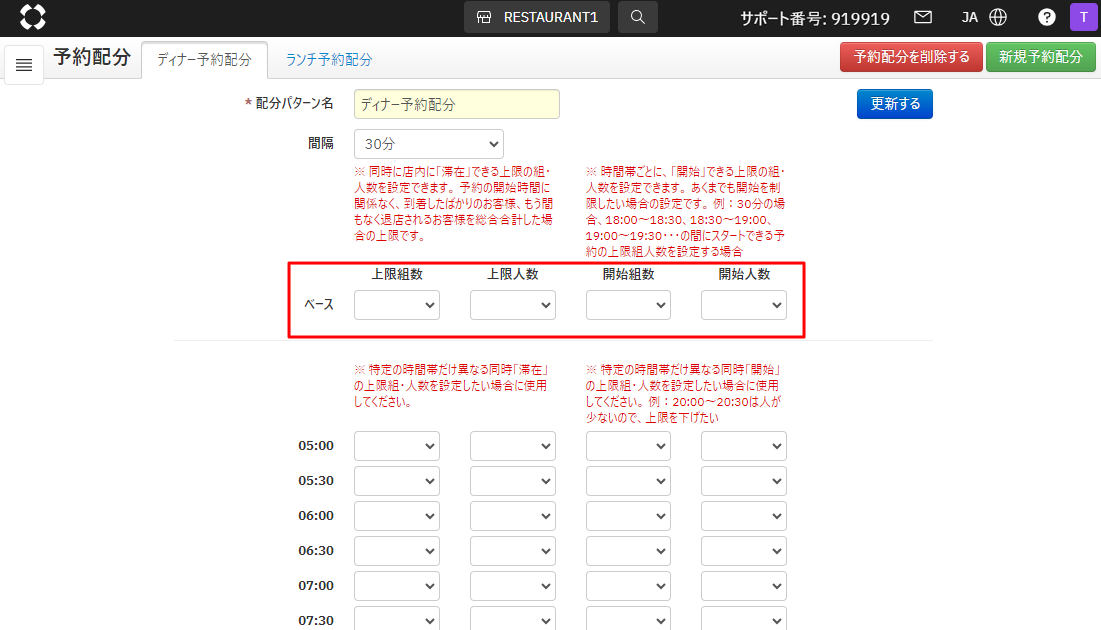Image resolution: width=1101 pixels, height=630 pixels.
Task: Click the JA language label
Action: click(x=970, y=17)
